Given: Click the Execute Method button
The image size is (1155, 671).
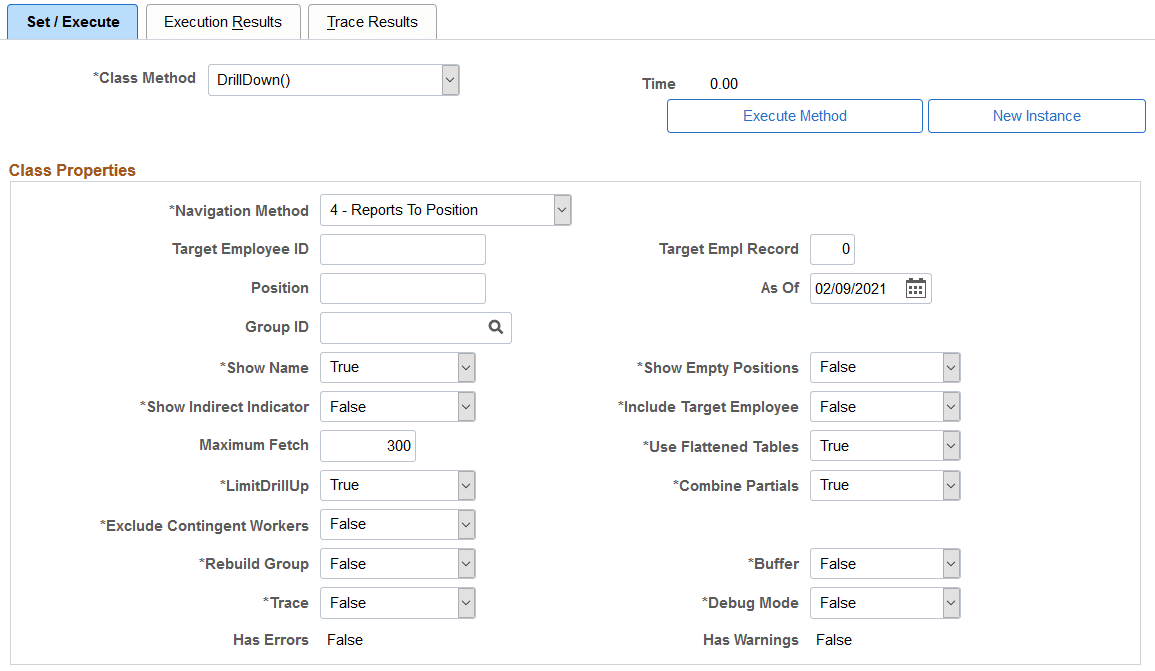Looking at the screenshot, I should (x=794, y=116).
